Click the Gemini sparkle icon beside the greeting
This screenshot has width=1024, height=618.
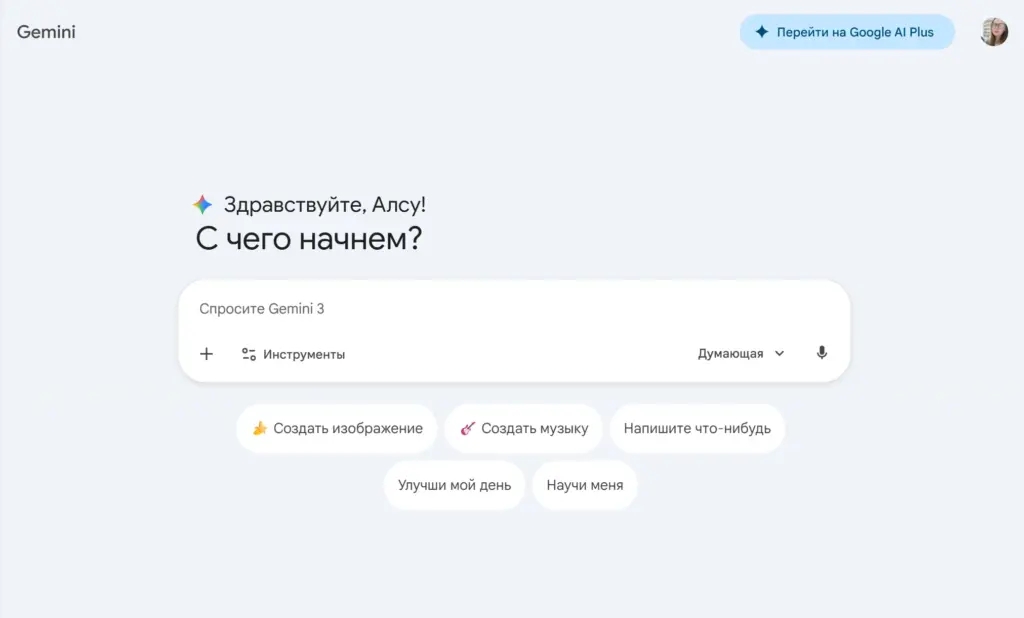201,203
